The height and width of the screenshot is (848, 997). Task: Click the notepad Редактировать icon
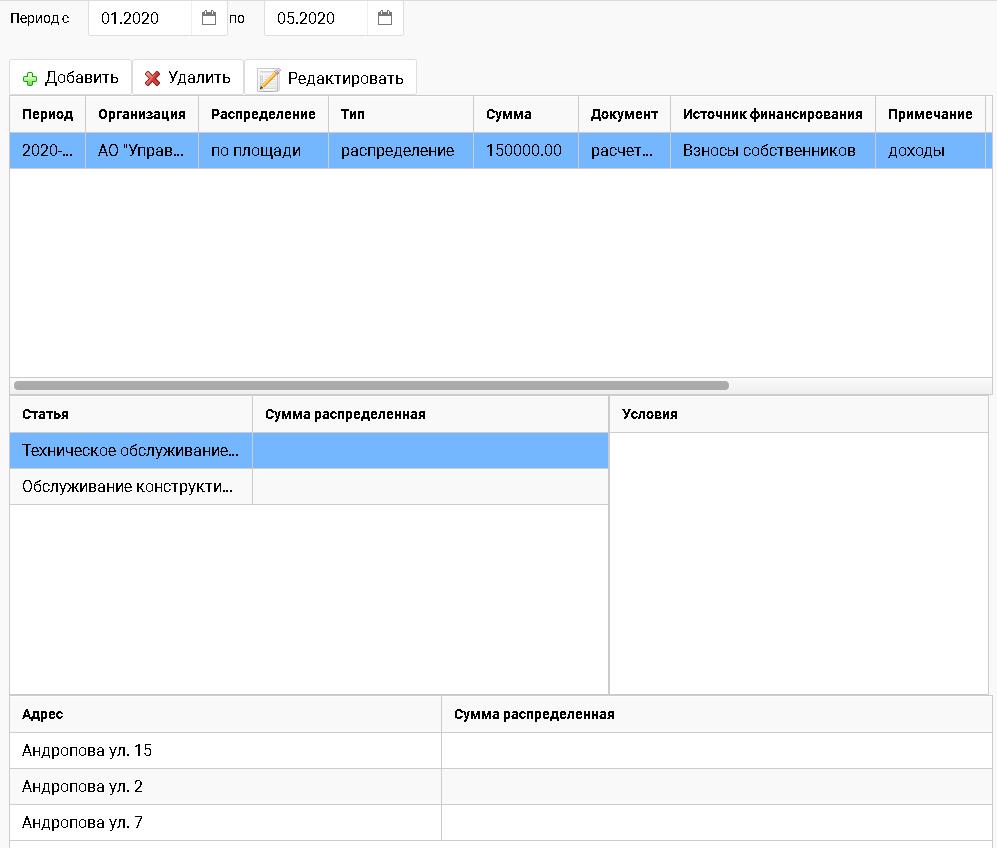pos(268,79)
